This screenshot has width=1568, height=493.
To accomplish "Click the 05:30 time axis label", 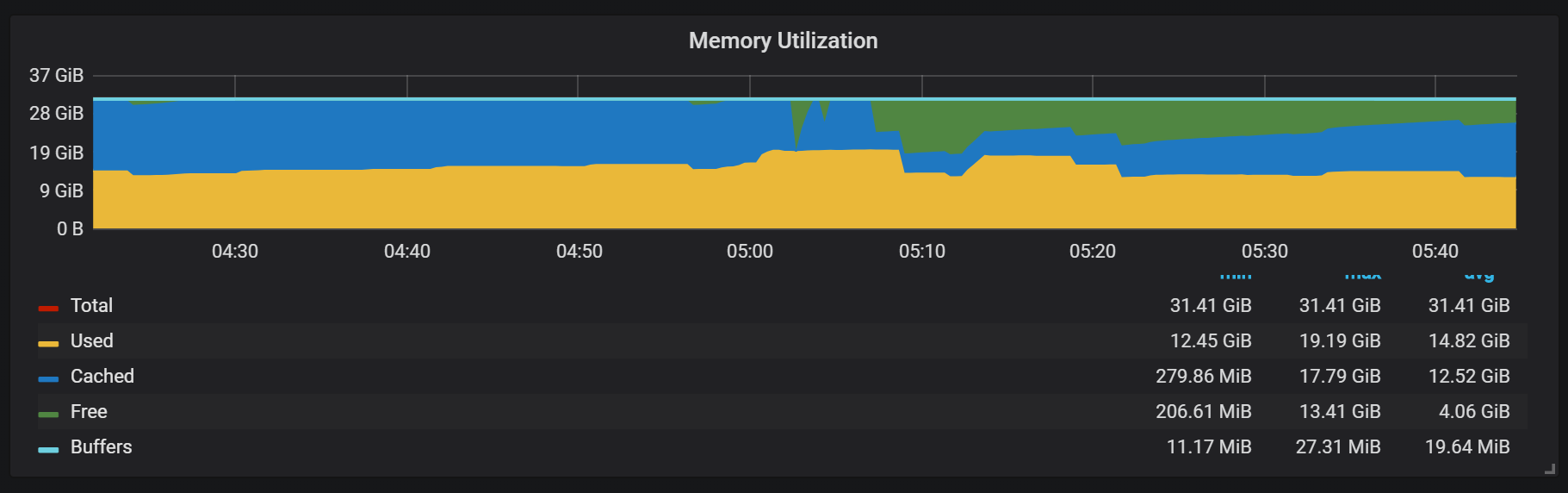I will click(x=1264, y=252).
